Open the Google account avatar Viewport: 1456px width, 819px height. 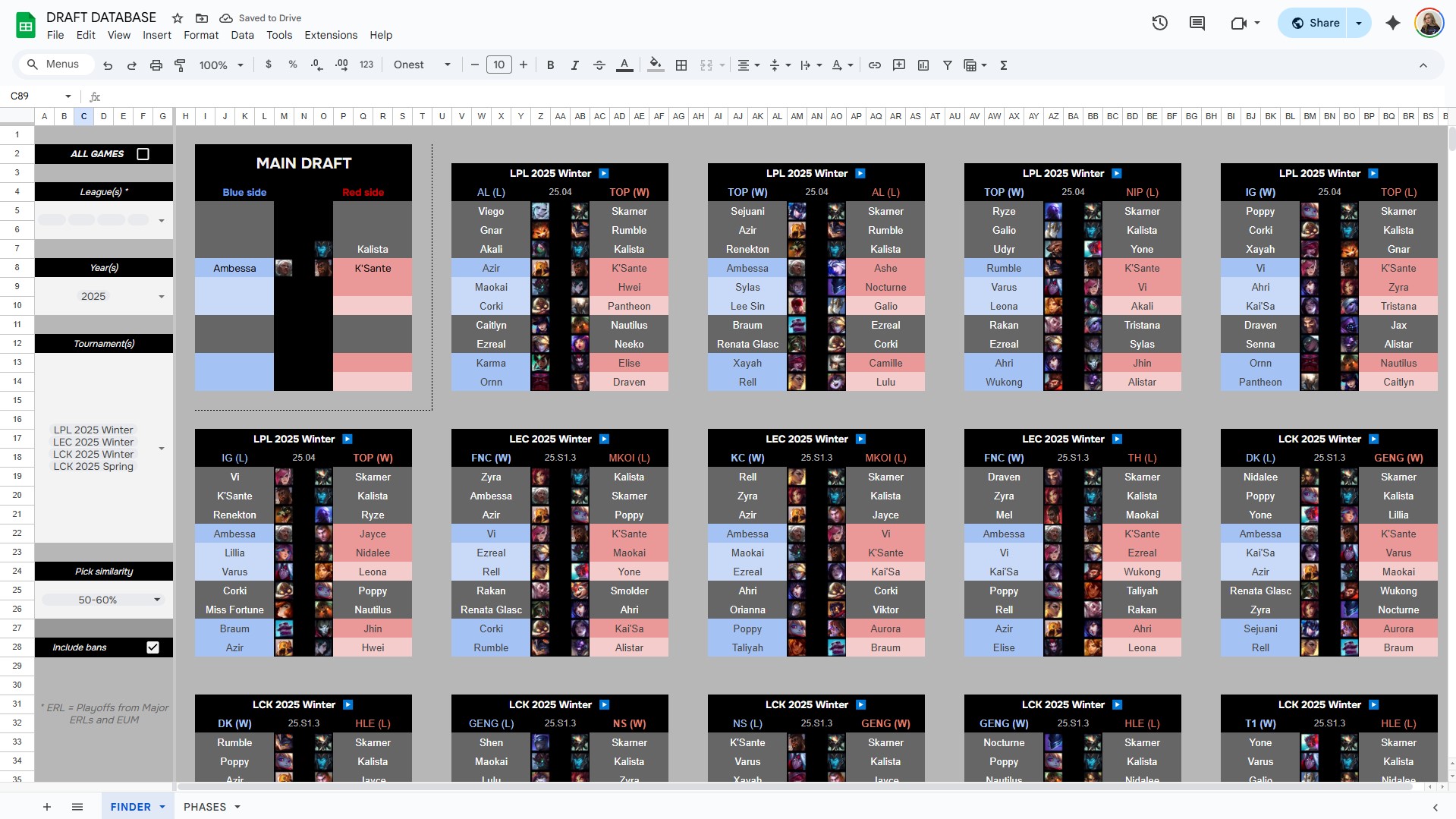(x=1429, y=23)
